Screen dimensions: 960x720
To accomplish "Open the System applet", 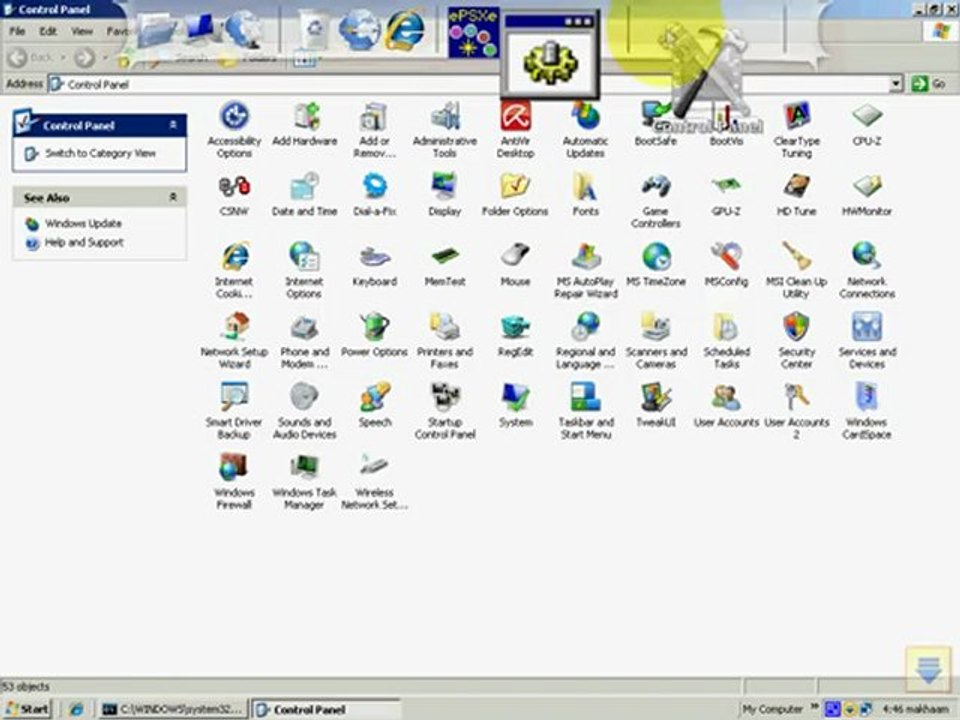I will [x=516, y=405].
